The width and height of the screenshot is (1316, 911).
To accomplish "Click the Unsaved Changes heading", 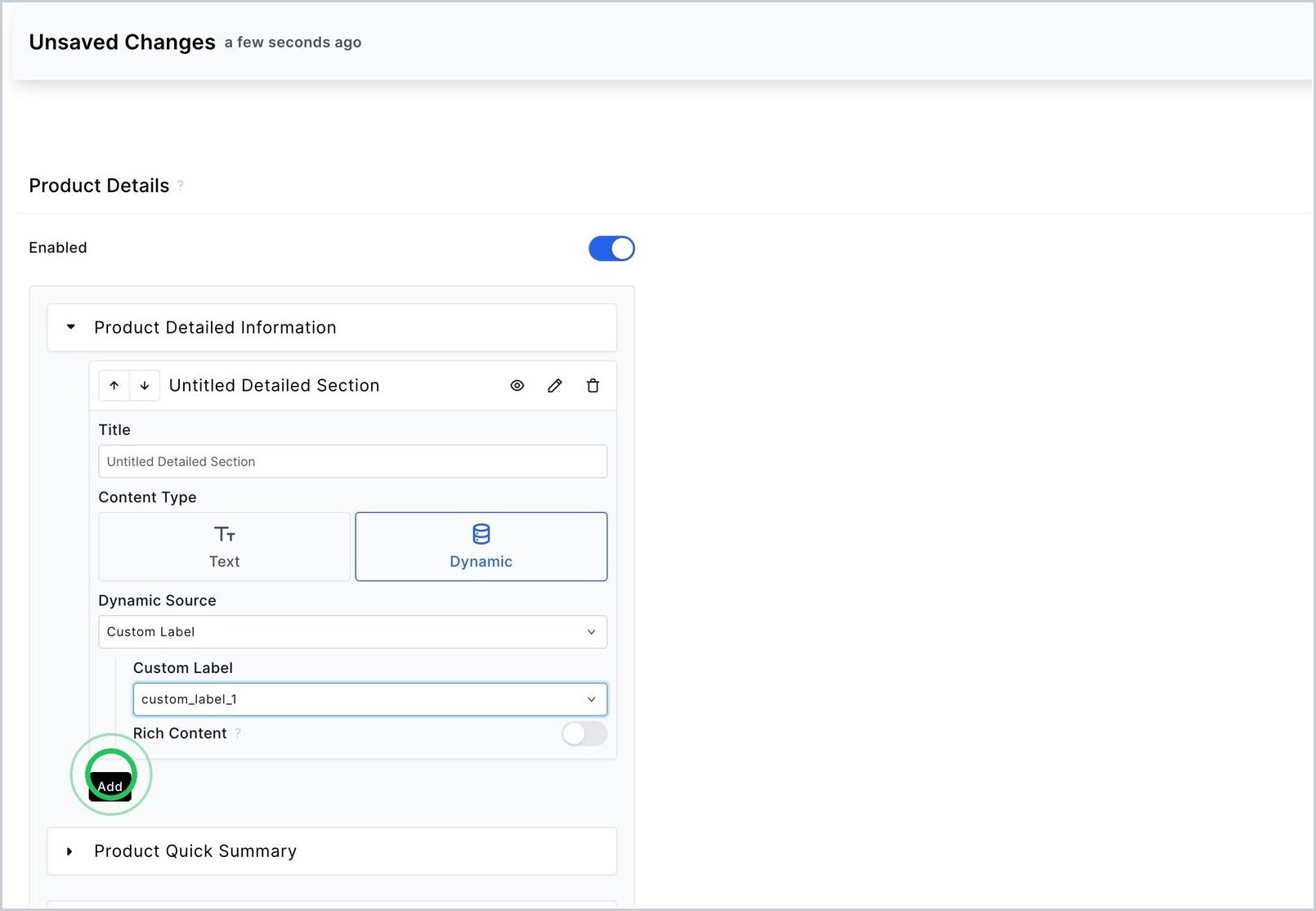I will click(x=123, y=43).
